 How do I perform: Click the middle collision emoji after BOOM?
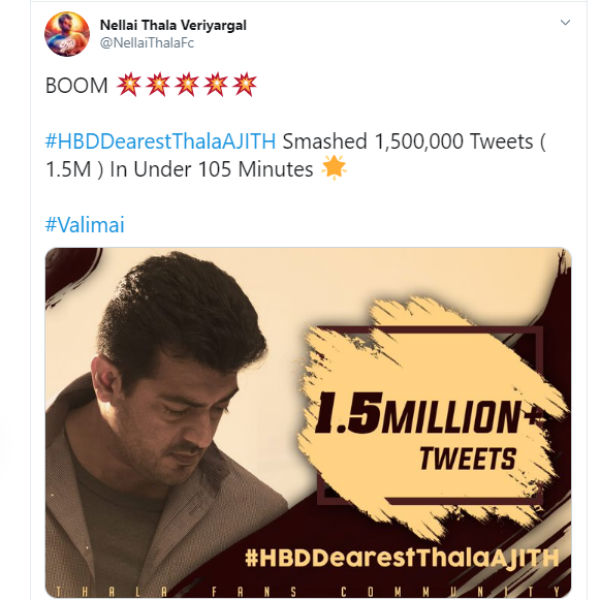point(186,86)
